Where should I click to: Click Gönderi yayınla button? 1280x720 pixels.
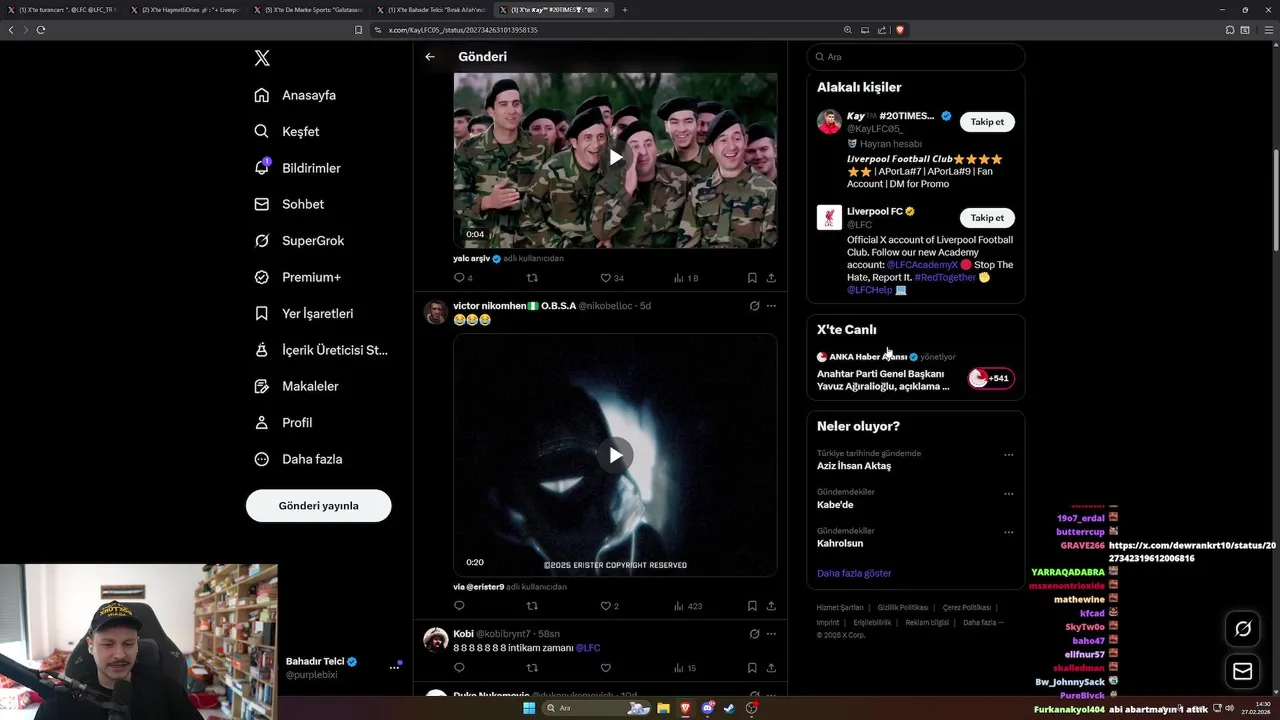[x=318, y=505]
